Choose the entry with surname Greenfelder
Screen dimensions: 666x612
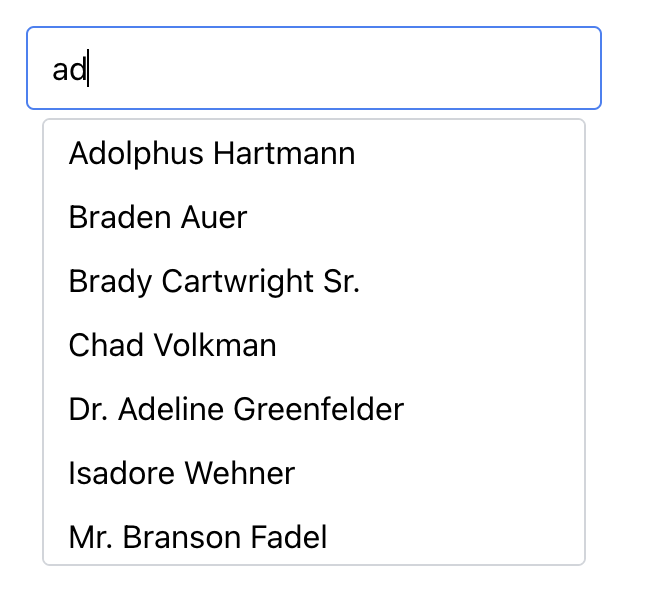[x=236, y=410]
